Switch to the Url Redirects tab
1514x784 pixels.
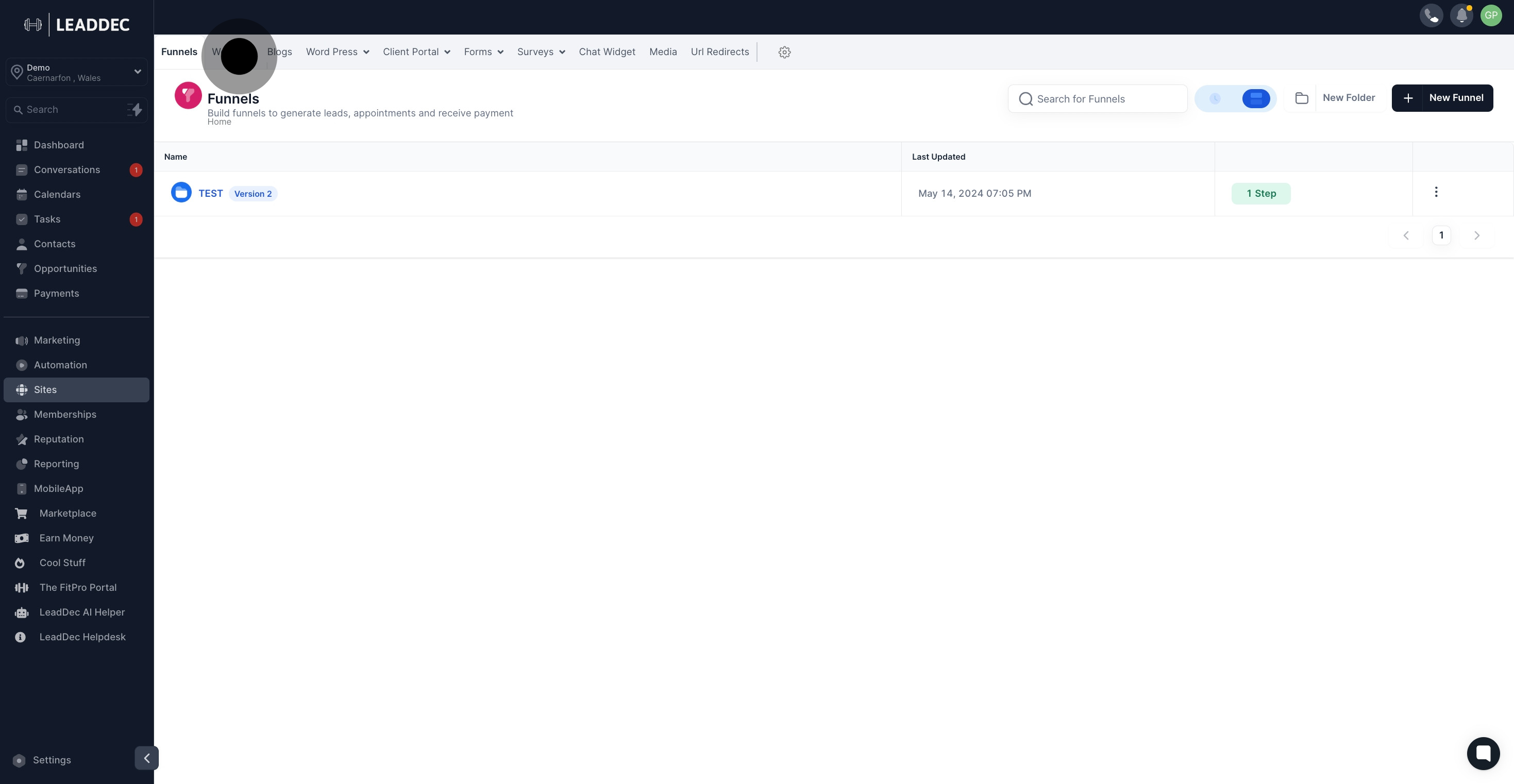tap(720, 52)
